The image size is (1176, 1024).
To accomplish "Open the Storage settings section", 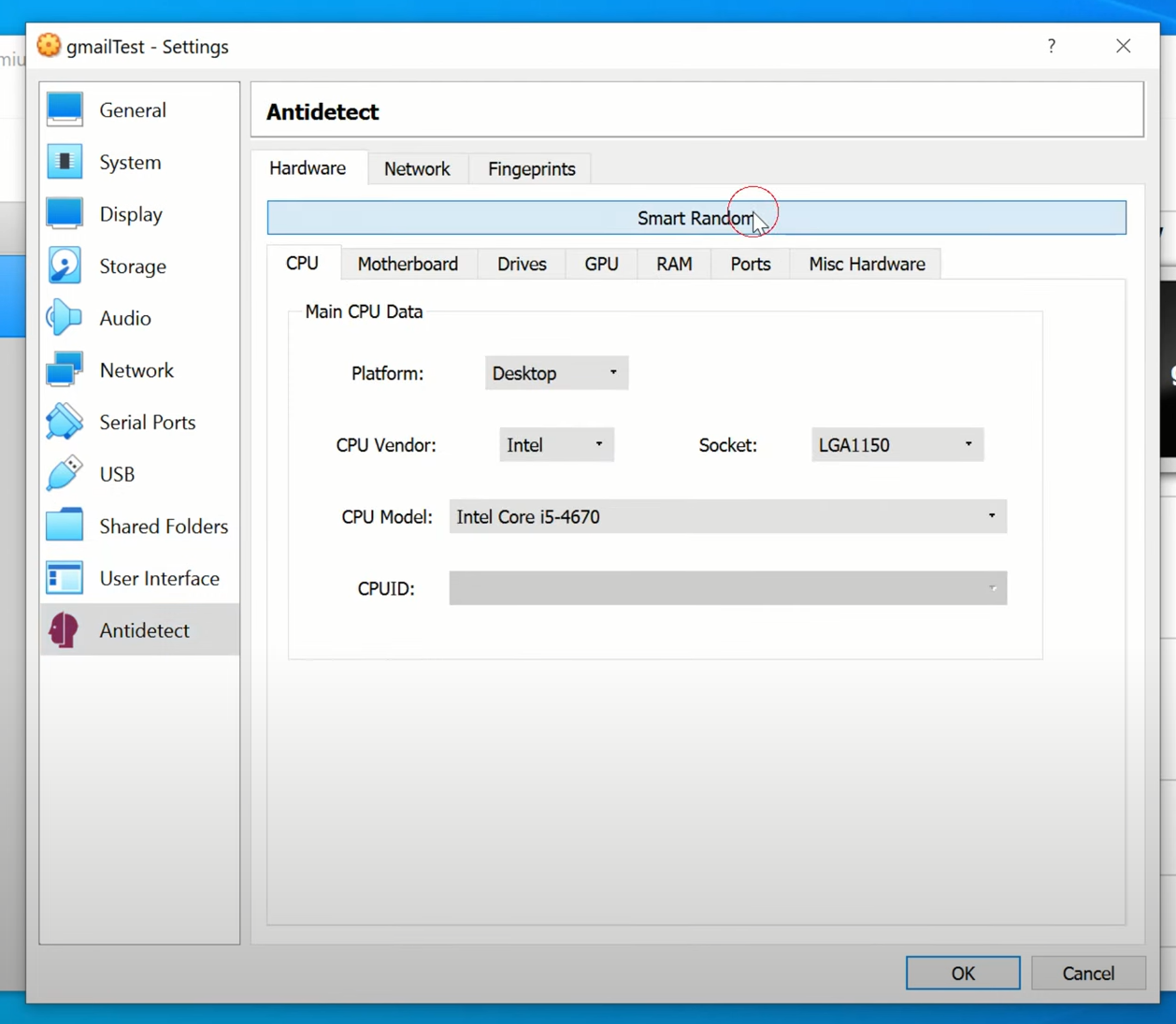I will [139, 266].
